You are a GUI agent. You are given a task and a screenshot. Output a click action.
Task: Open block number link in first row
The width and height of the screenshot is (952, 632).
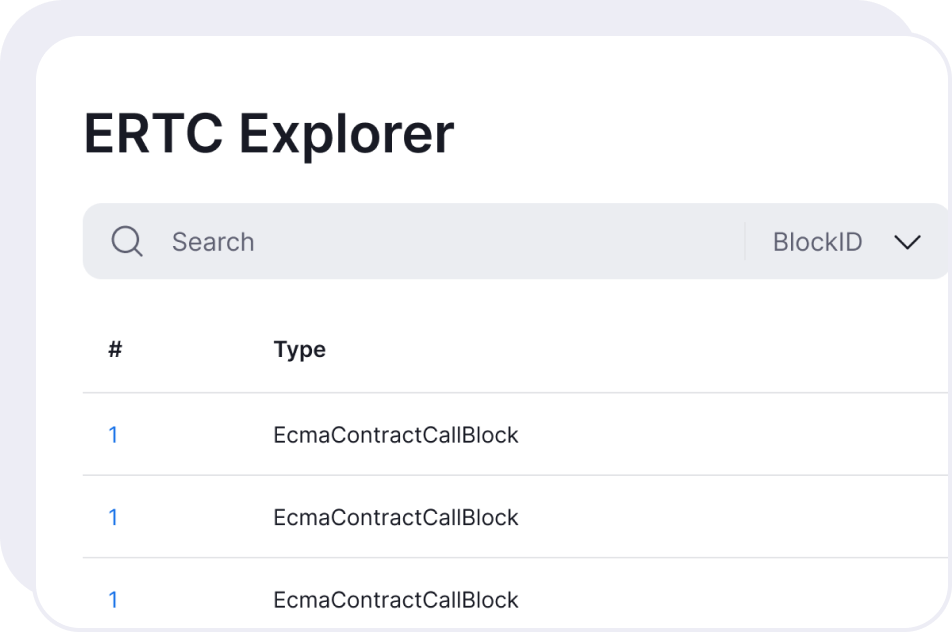pyautogui.click(x=113, y=435)
